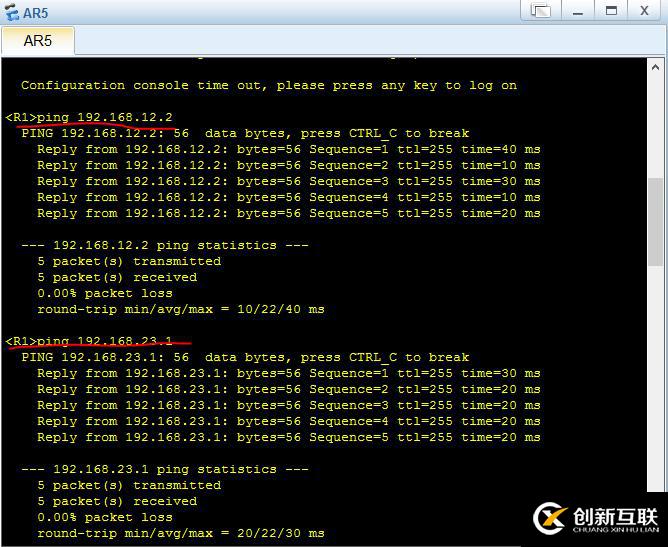Click the 192.168.23.1 Sequence=1 time=30 reply
Image resolution: width=668 pixels, height=547 pixels.
tap(289, 374)
